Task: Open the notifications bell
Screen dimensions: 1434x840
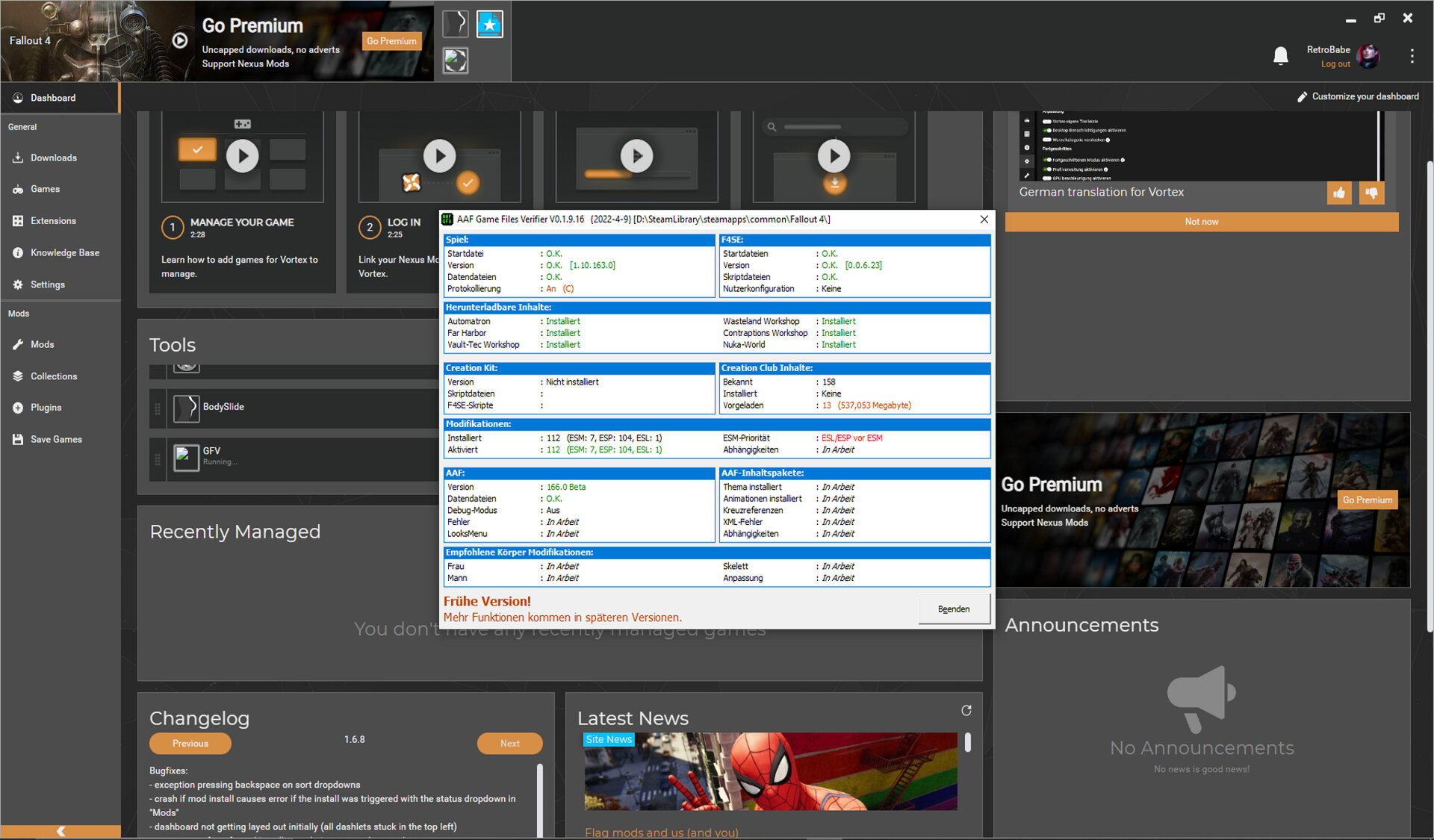Action: click(1281, 56)
